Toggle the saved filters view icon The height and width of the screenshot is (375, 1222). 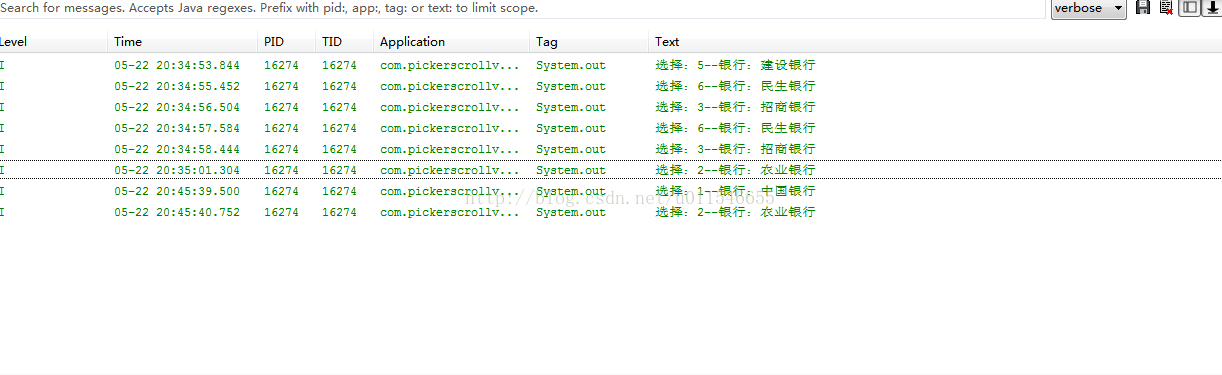pyautogui.click(x=1190, y=8)
